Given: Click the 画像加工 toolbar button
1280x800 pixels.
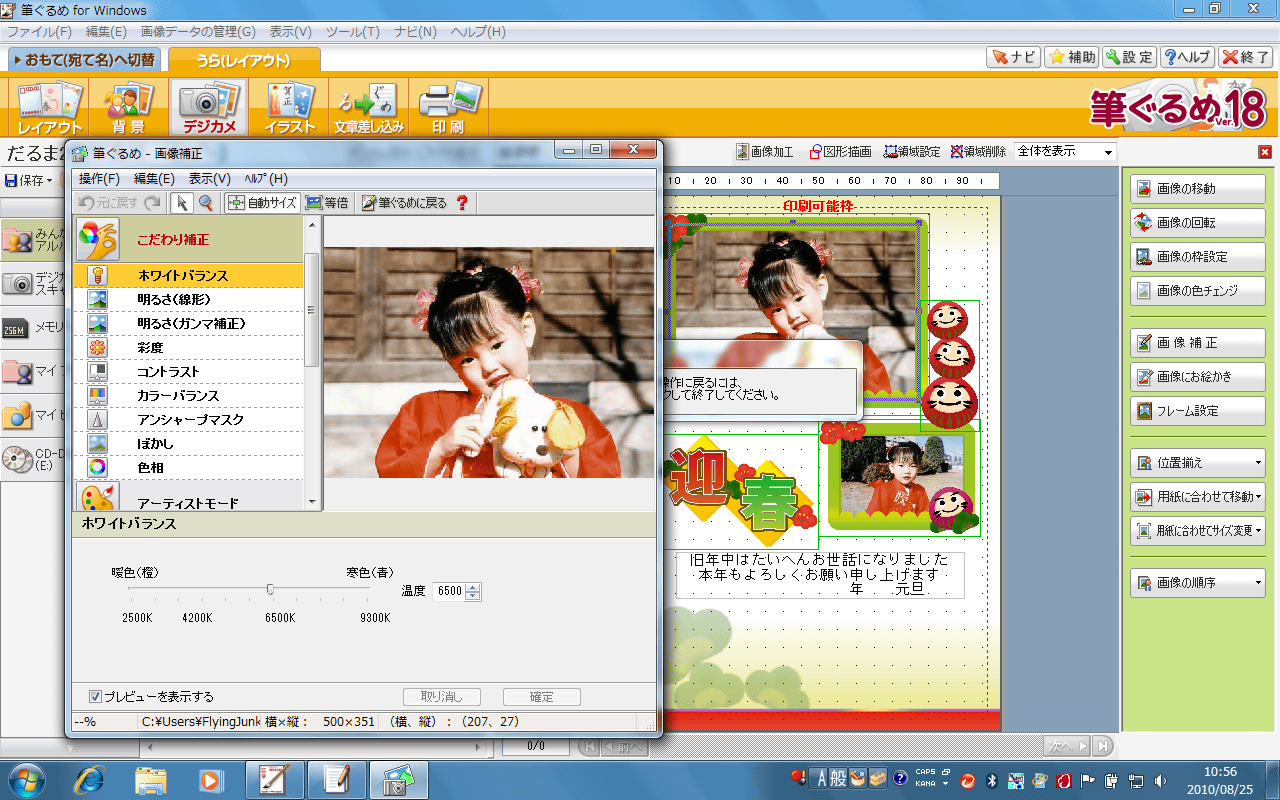Looking at the screenshot, I should (x=765, y=152).
